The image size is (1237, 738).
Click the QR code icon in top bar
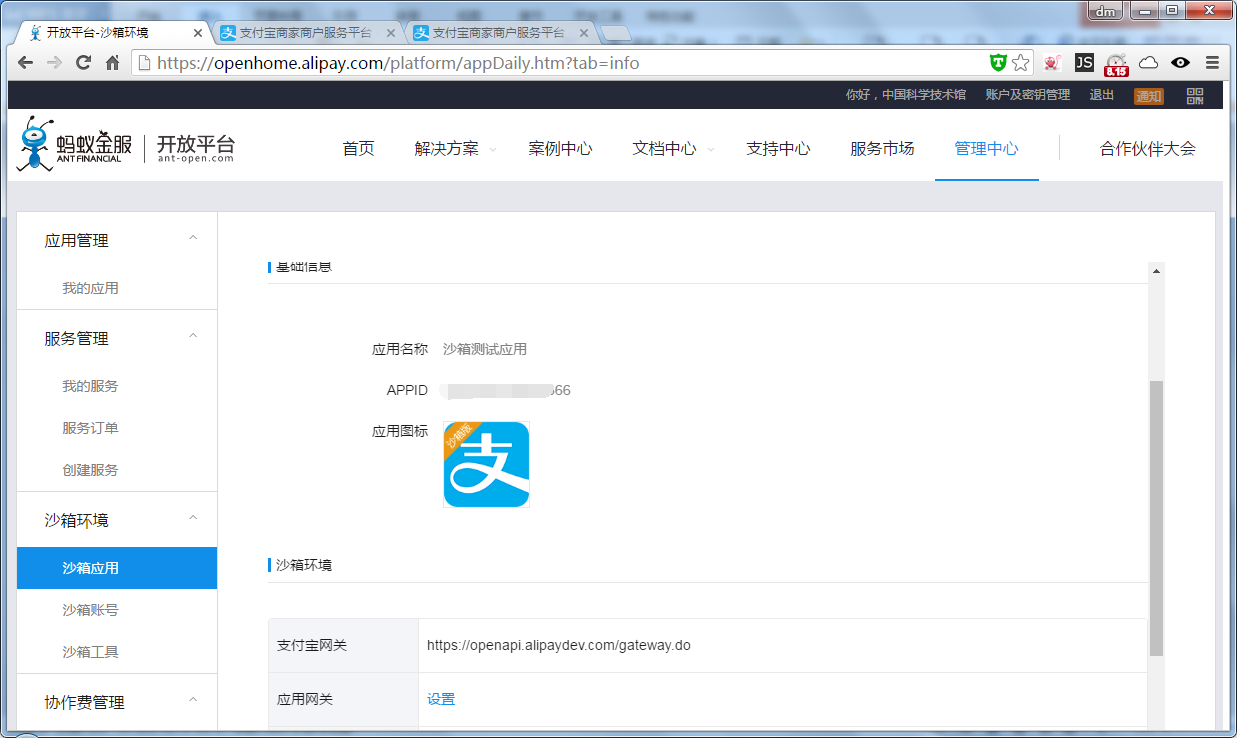point(1195,95)
